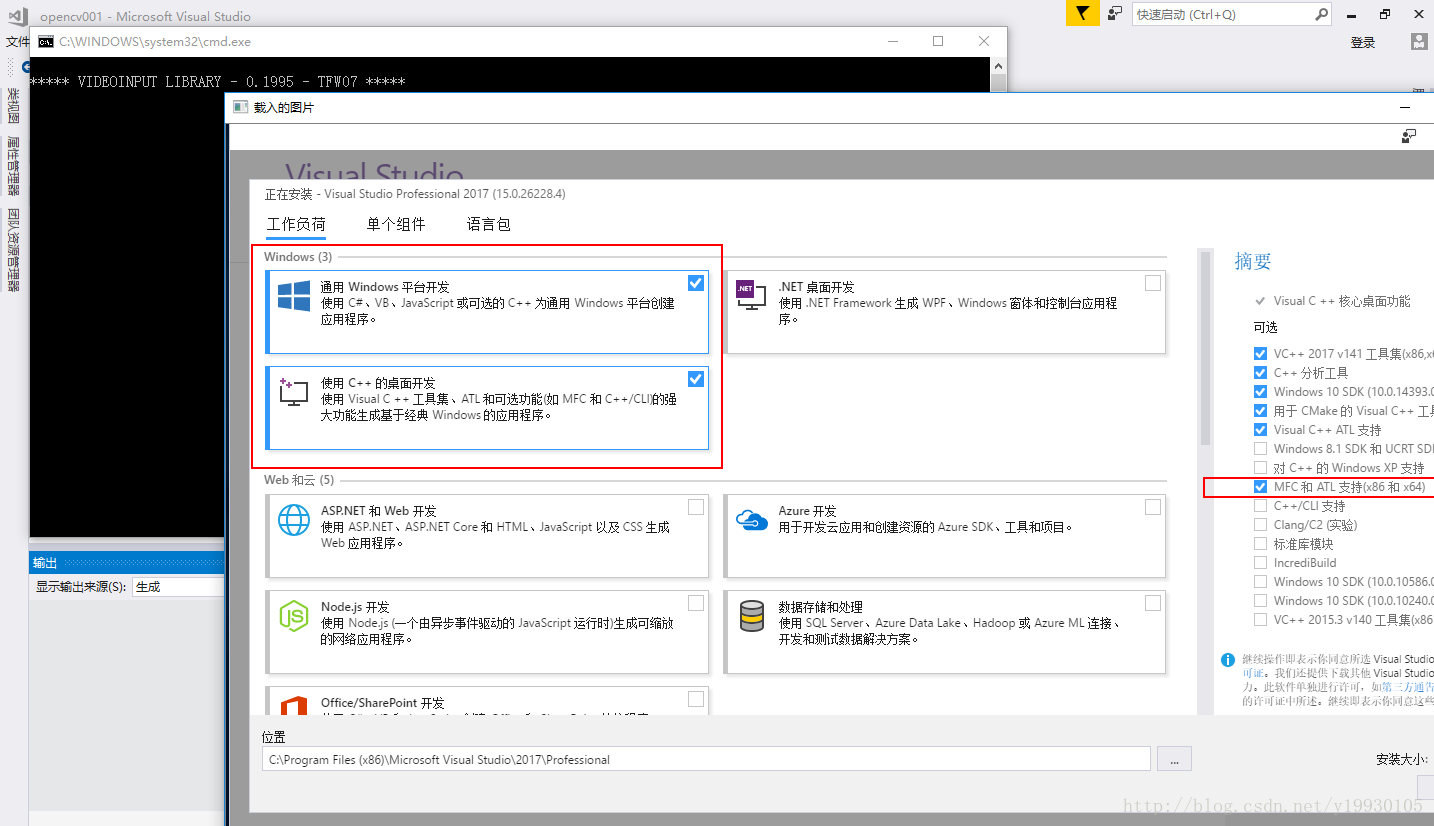Uncheck MFC 和 ATL 支持 option

[x=1260, y=486]
